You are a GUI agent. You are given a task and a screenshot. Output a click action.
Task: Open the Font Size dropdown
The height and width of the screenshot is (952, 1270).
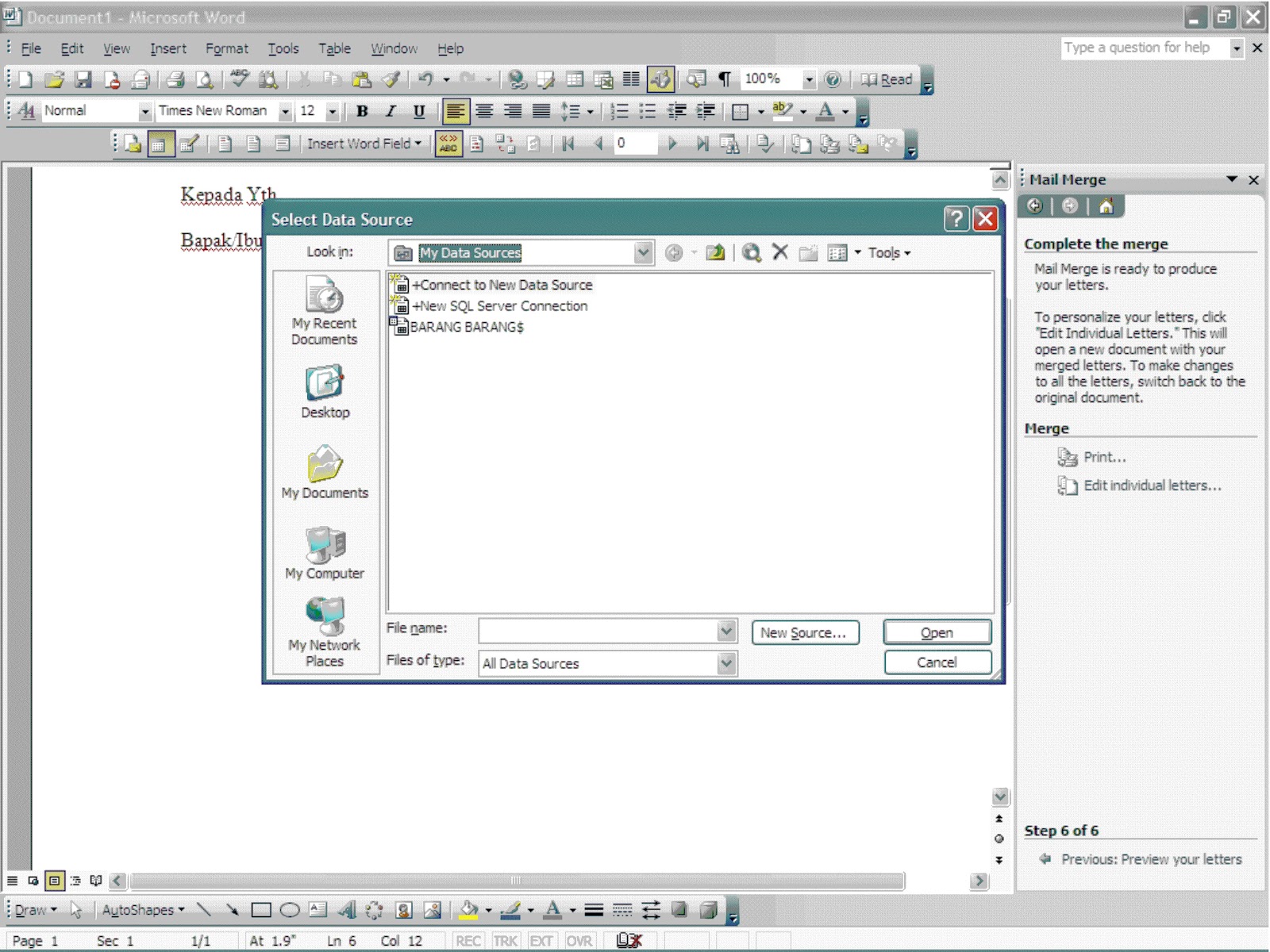333,111
